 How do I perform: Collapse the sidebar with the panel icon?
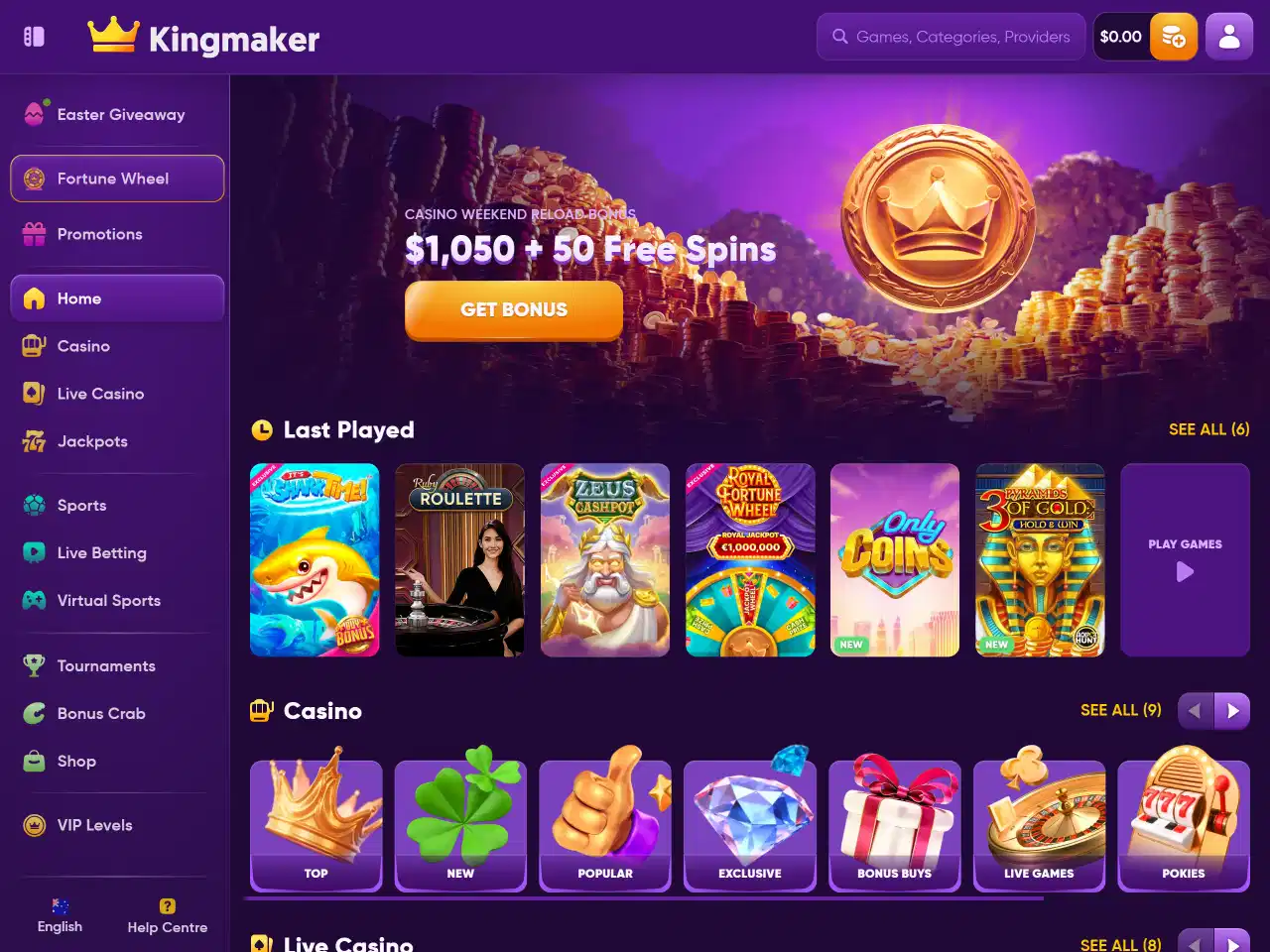34,37
